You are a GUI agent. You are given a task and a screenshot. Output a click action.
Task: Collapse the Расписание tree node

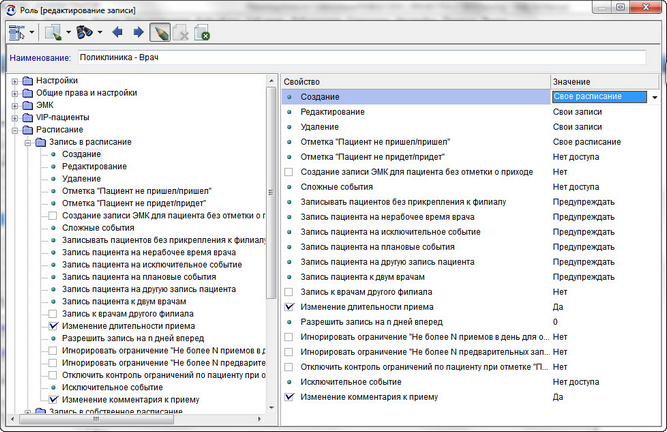pos(15,130)
